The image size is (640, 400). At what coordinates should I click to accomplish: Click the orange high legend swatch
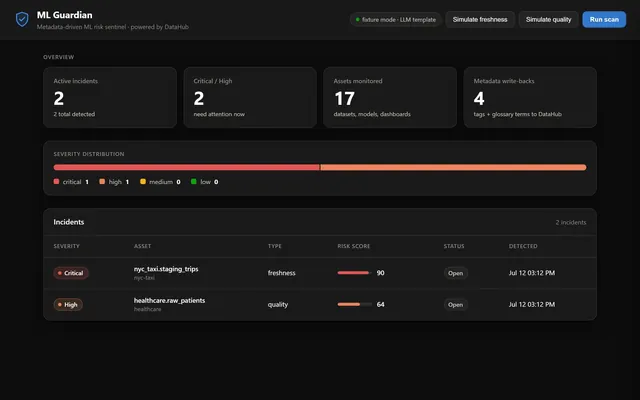click(102, 182)
